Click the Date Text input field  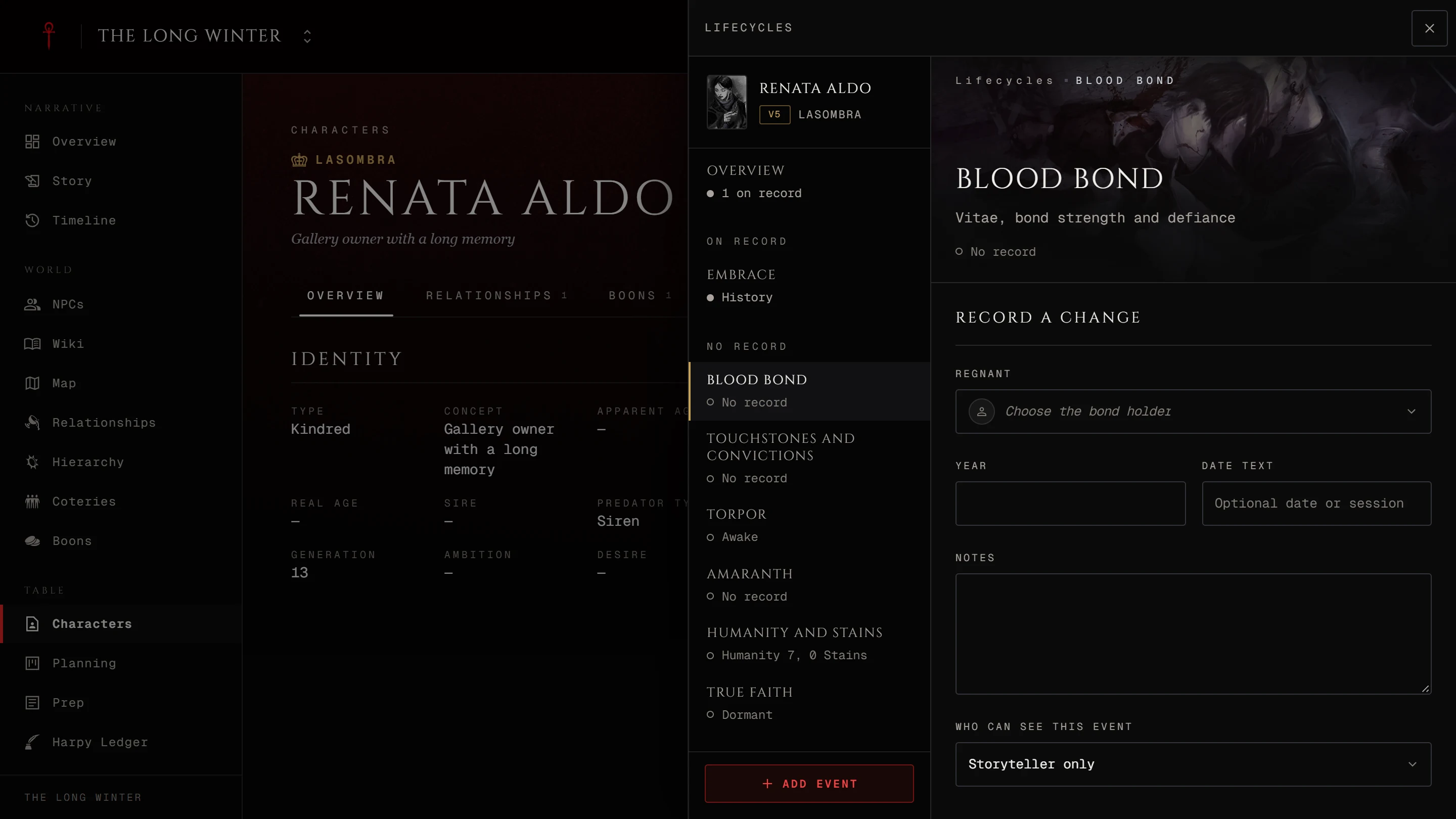(1316, 504)
